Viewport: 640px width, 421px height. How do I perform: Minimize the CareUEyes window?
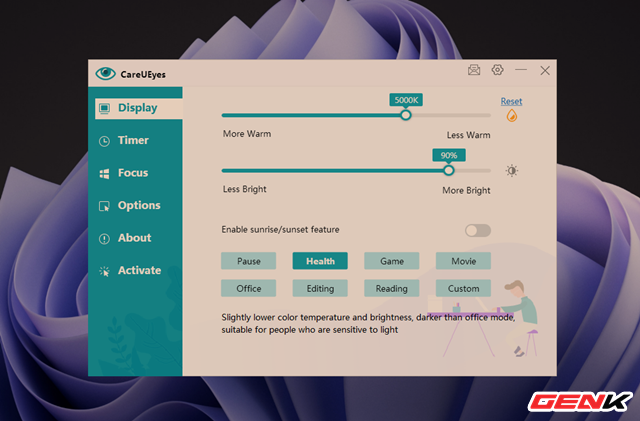pyautogui.click(x=521, y=70)
